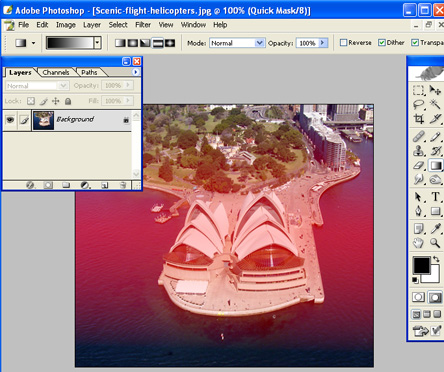Switch to the Channels tab
The height and width of the screenshot is (372, 444).
pos(56,72)
